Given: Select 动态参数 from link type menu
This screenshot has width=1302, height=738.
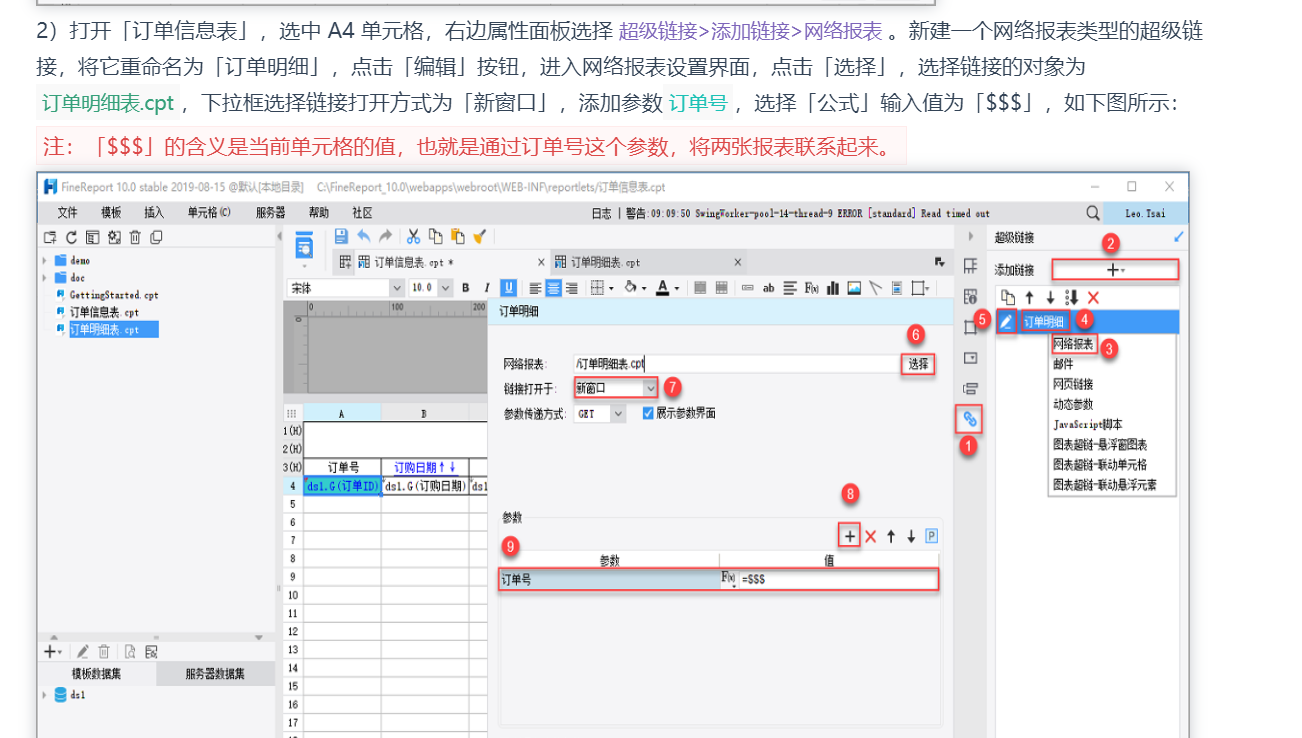Looking at the screenshot, I should point(1073,404).
